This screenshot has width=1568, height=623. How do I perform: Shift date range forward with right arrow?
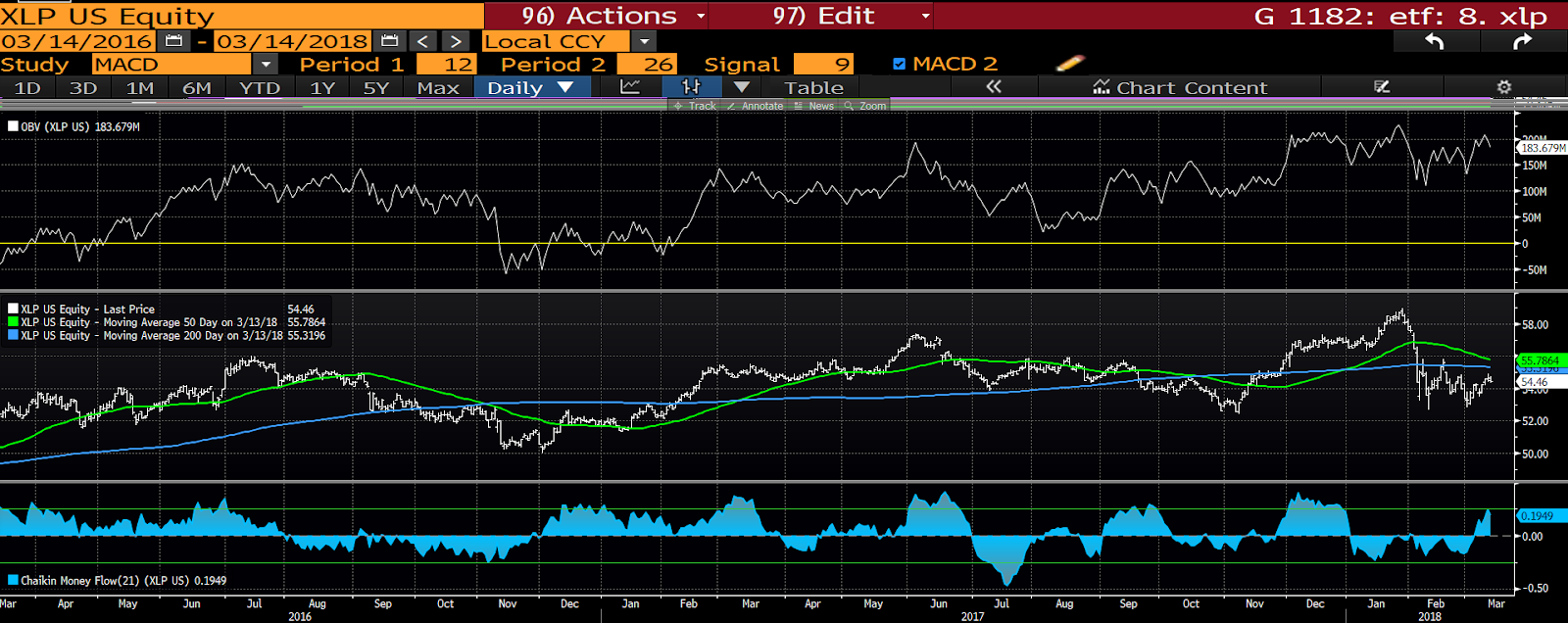coord(455,41)
